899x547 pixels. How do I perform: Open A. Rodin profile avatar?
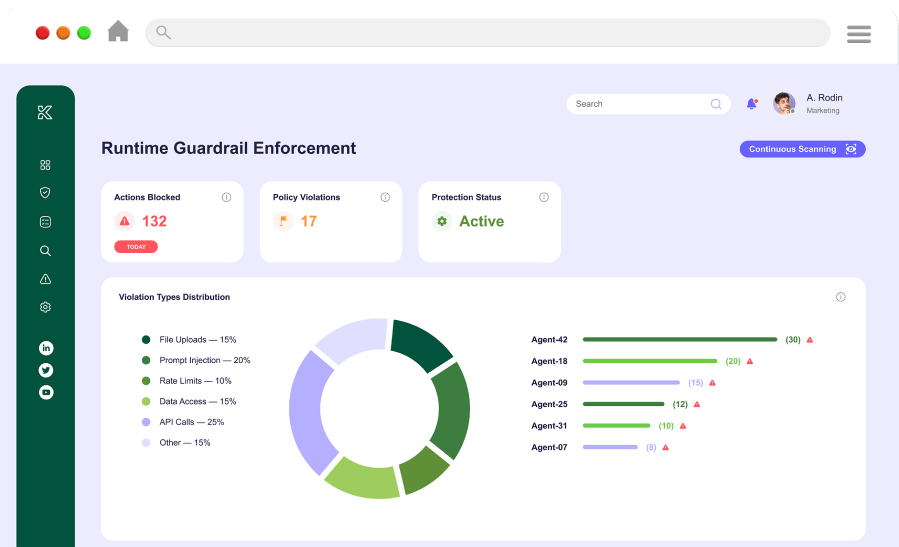pyautogui.click(x=784, y=103)
